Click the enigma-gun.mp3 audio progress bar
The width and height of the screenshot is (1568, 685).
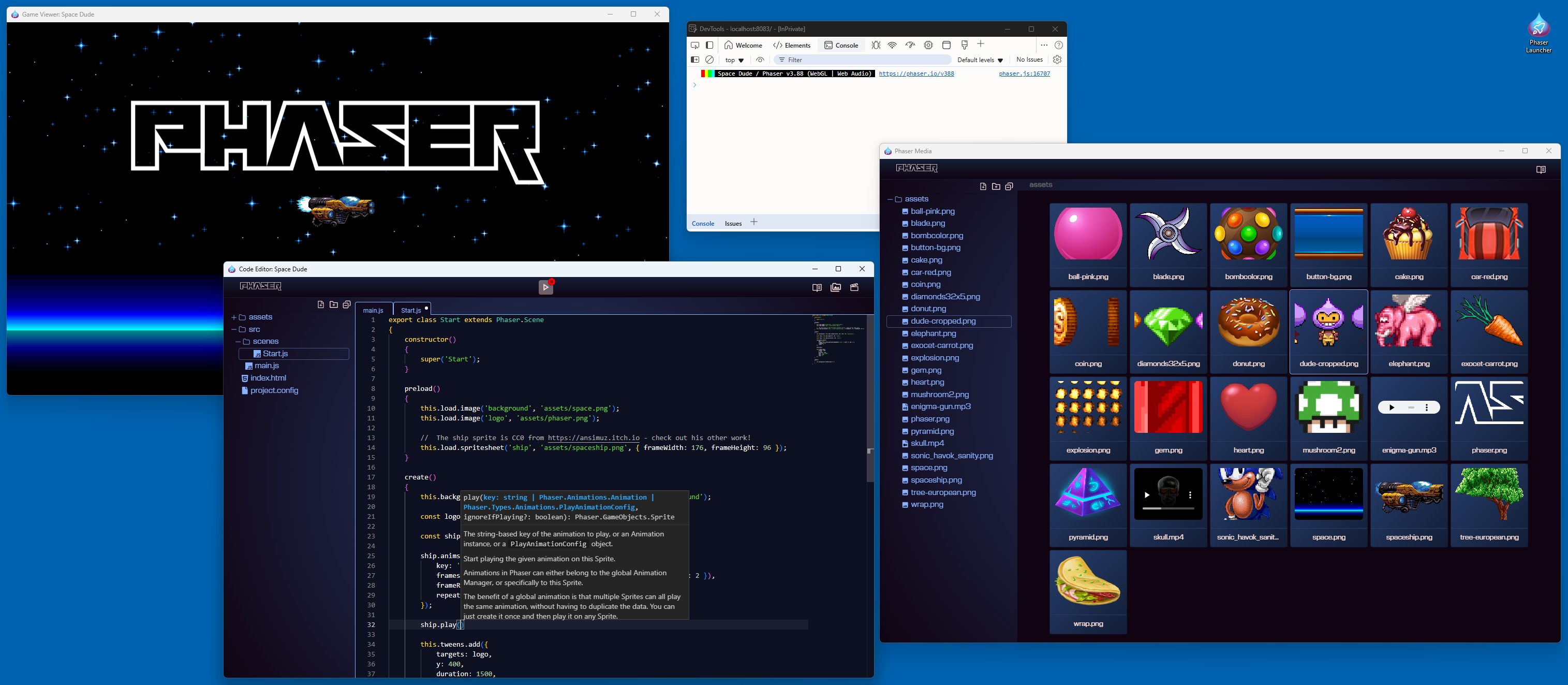point(1411,407)
